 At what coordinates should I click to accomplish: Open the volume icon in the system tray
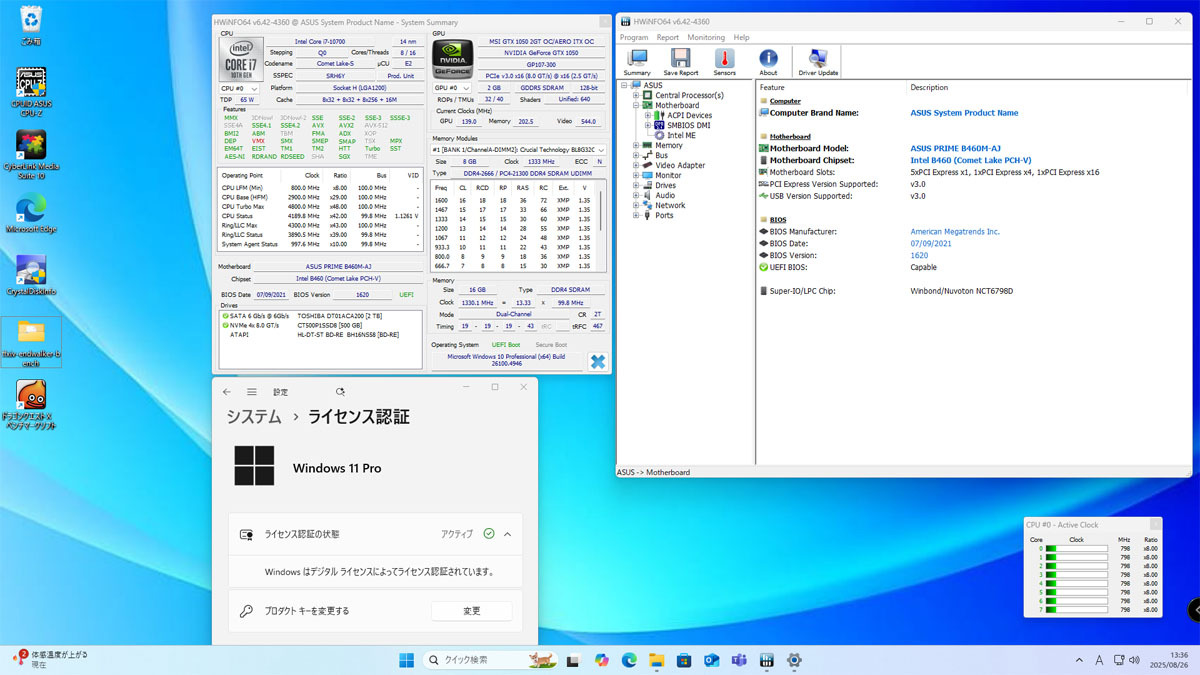click(x=1133, y=660)
